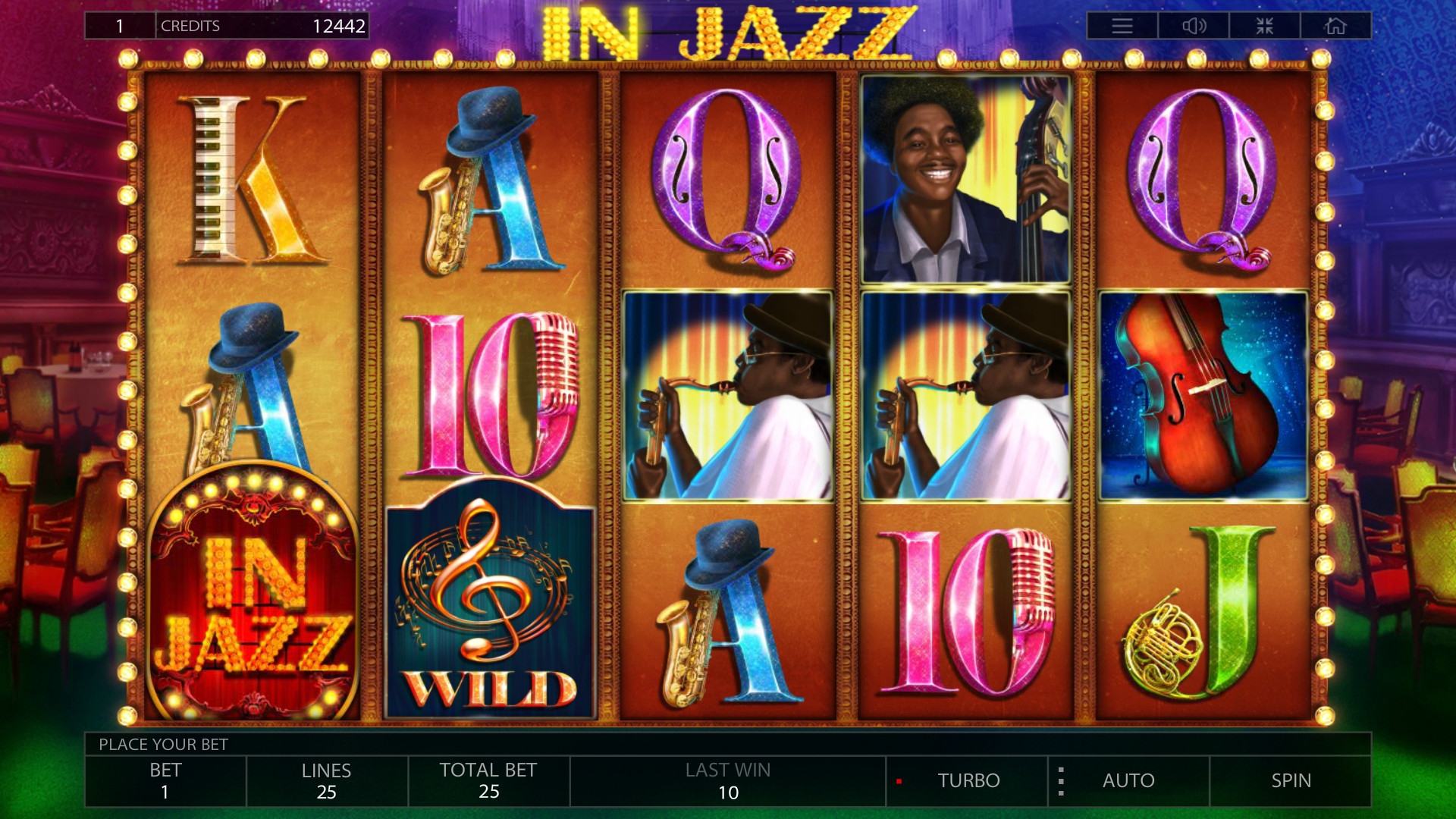Click the red double bass symbol
Image resolution: width=1456 pixels, height=819 pixels.
1203,396
